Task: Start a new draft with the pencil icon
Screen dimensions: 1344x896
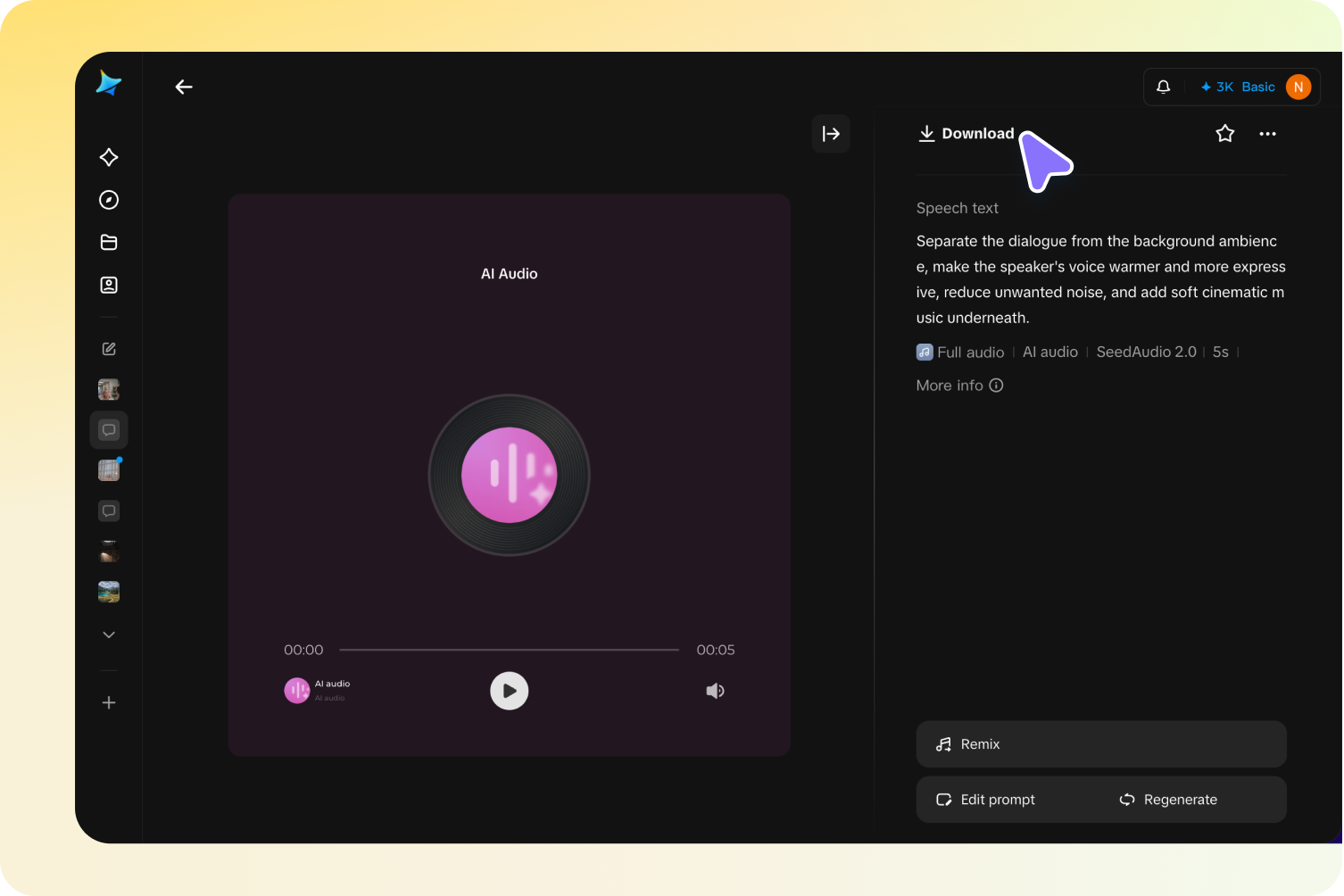Action: (x=109, y=349)
